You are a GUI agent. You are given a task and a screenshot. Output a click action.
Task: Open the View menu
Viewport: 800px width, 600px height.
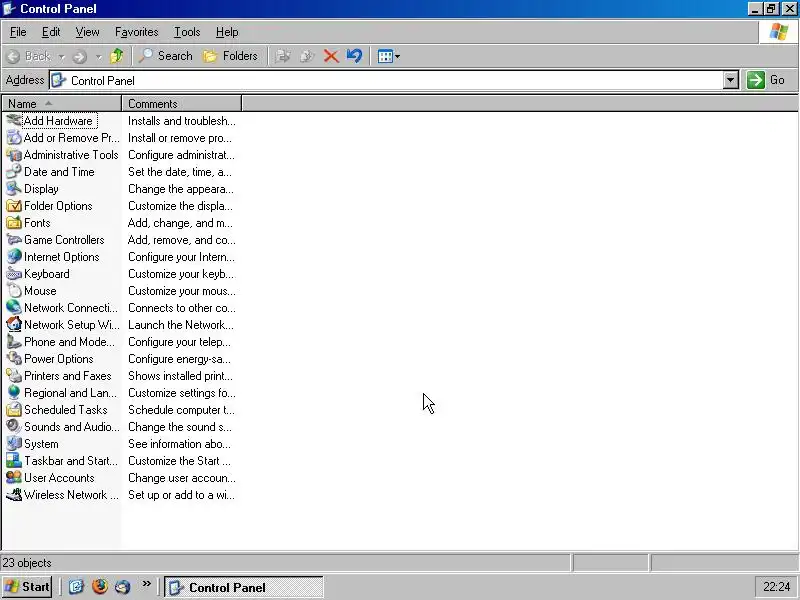point(87,32)
